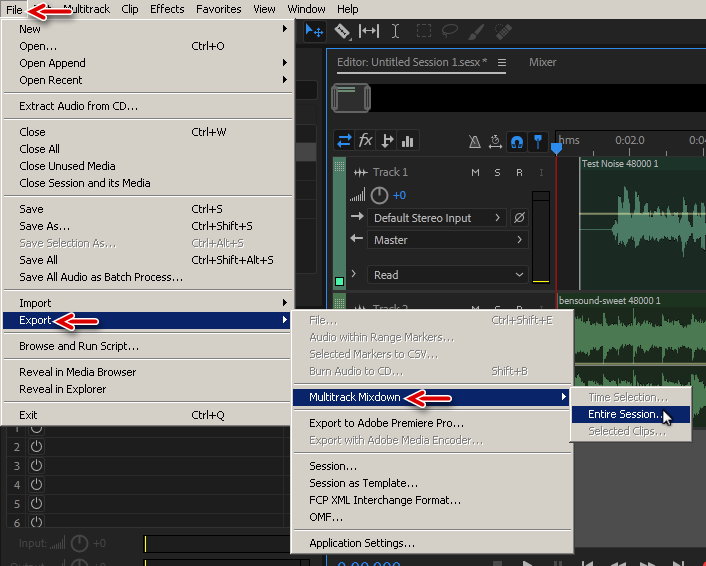This screenshot has width=706, height=566.
Task: Choose OMF export option
Action: (432, 517)
